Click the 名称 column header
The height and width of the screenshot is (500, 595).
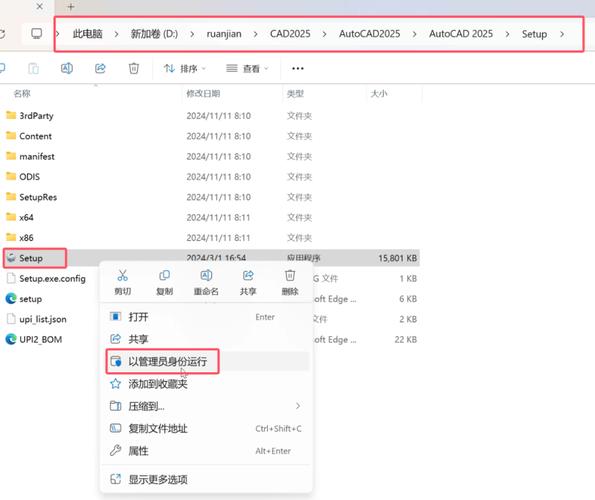22,93
